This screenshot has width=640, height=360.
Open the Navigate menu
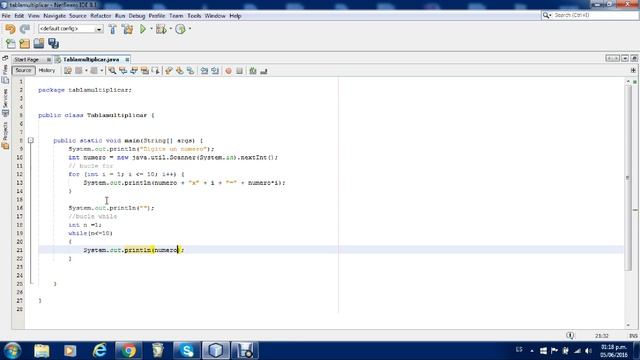[x=54, y=16]
